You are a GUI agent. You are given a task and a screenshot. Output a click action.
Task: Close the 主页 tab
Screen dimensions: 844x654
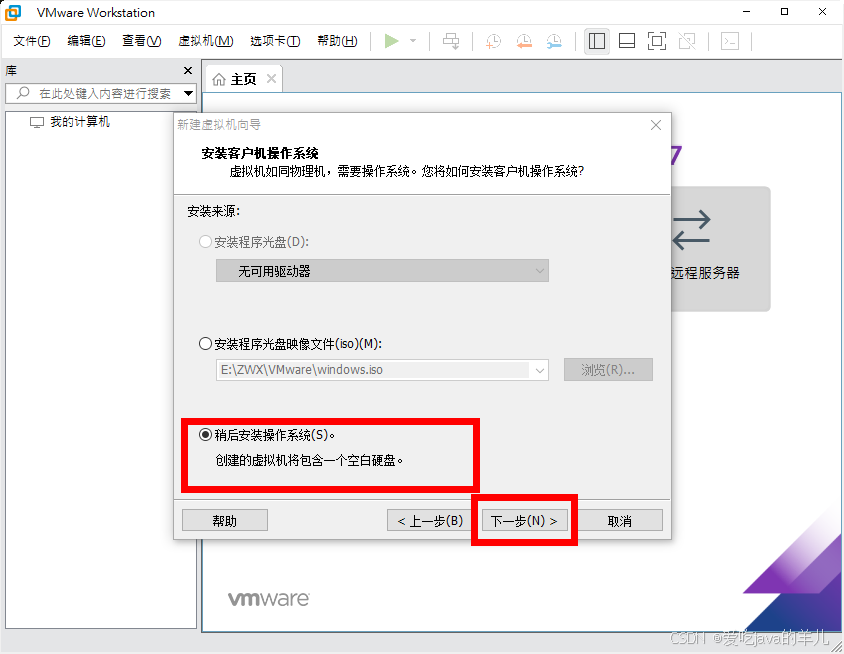pos(271,79)
